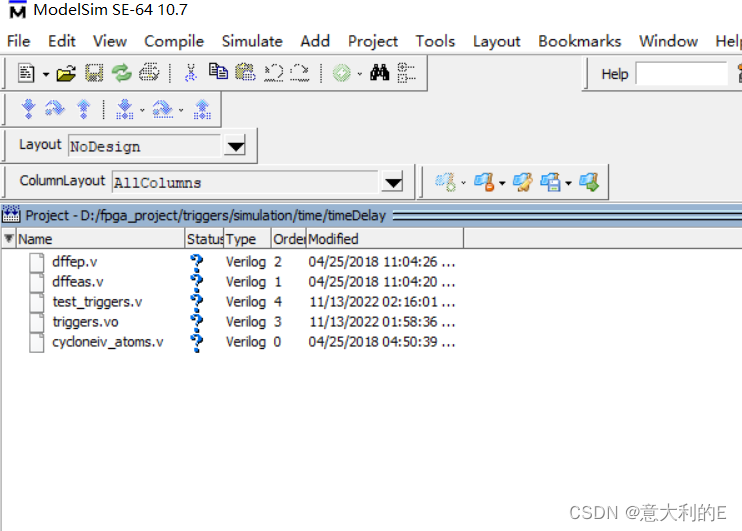Sort by the Order column header
The height and width of the screenshot is (531, 742).
tap(289, 239)
